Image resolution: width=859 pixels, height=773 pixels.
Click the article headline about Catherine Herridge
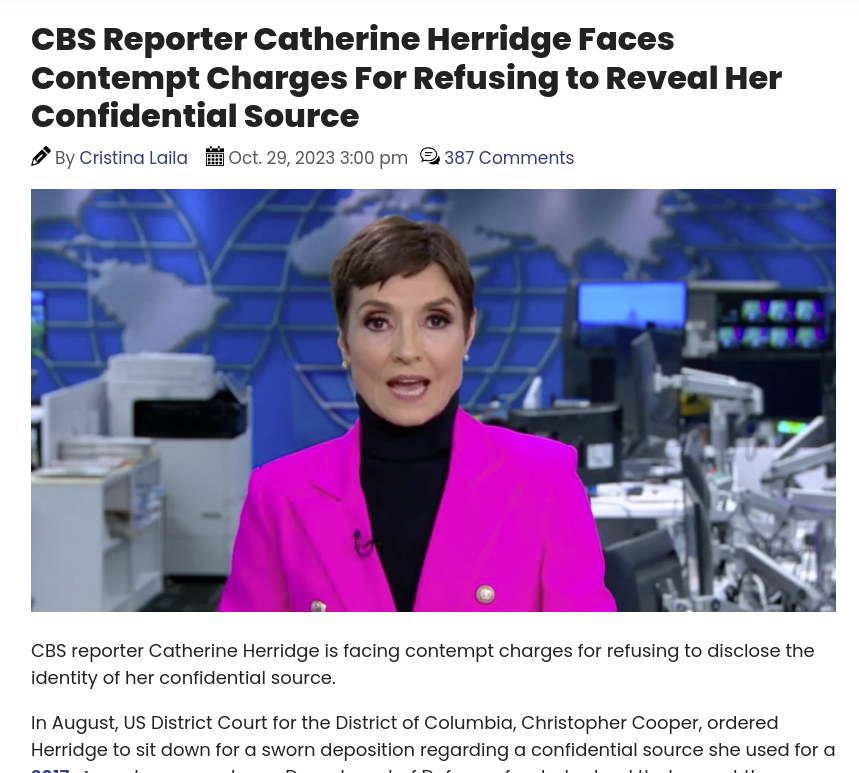(x=406, y=77)
